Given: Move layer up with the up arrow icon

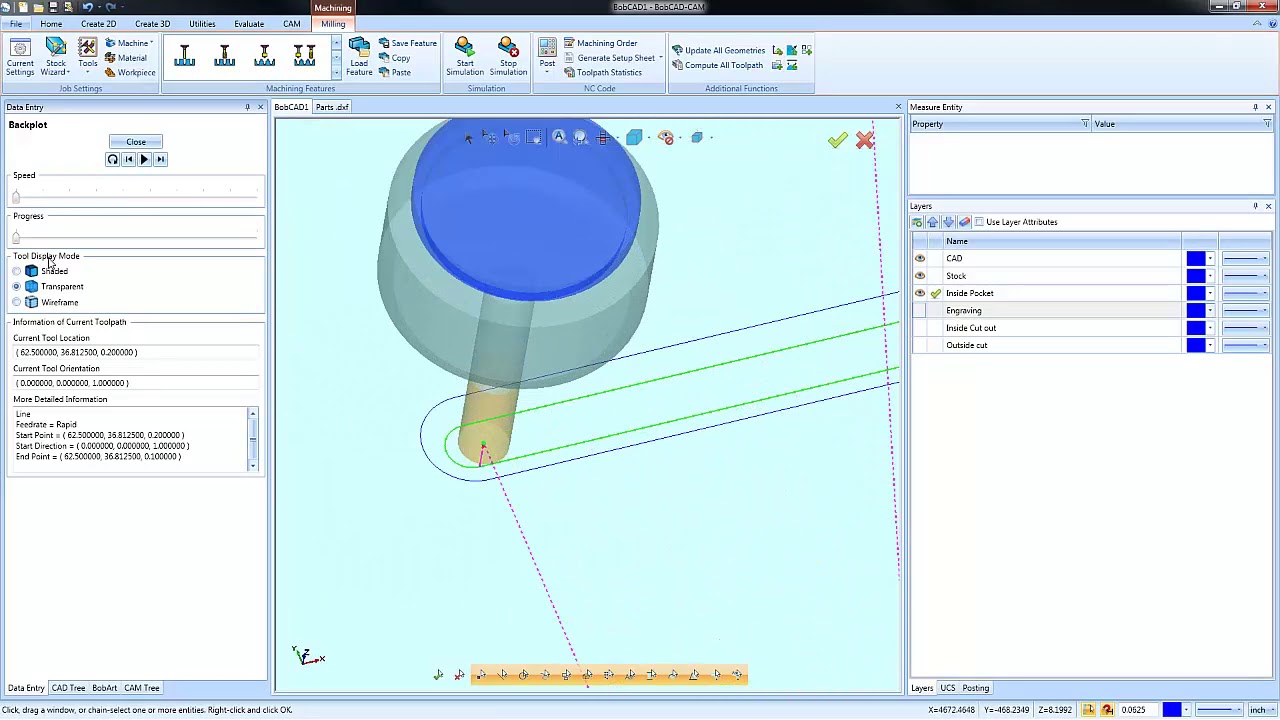Looking at the screenshot, I should 933,222.
